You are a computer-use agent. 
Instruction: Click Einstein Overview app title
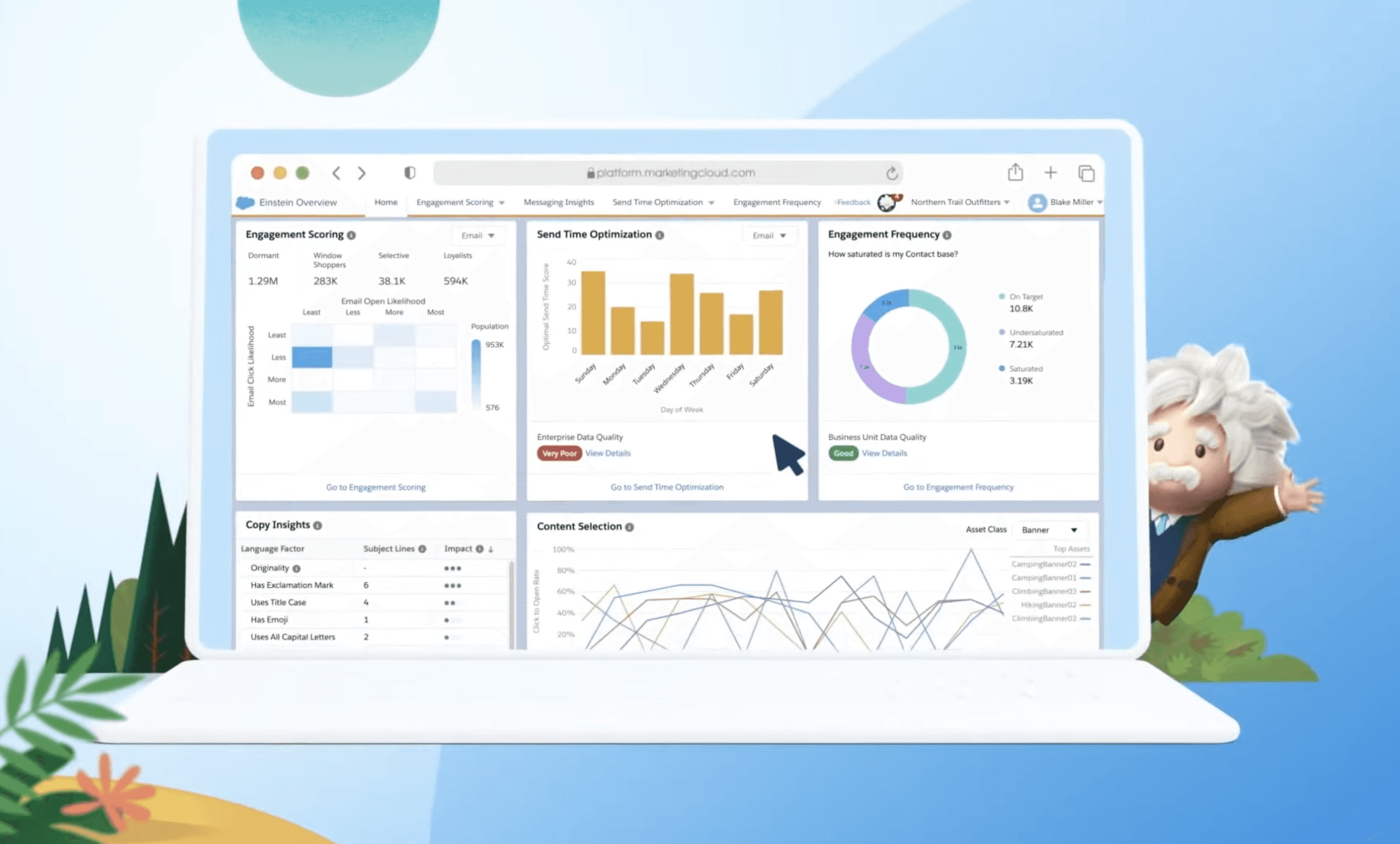[298, 202]
